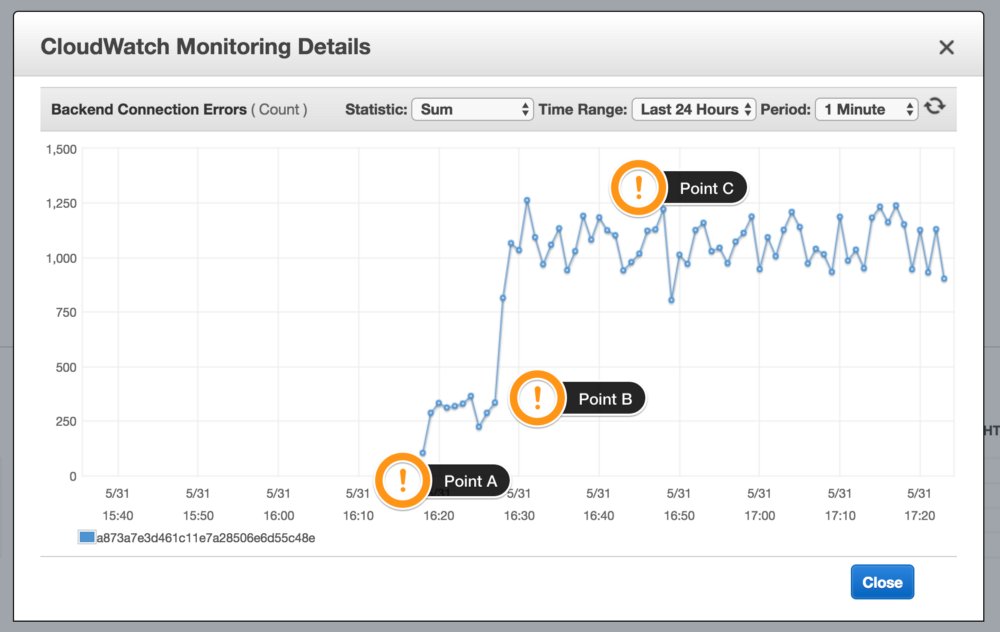The width and height of the screenshot is (1000, 632).
Task: Click the 1,000 y-axis label
Action: 61,258
